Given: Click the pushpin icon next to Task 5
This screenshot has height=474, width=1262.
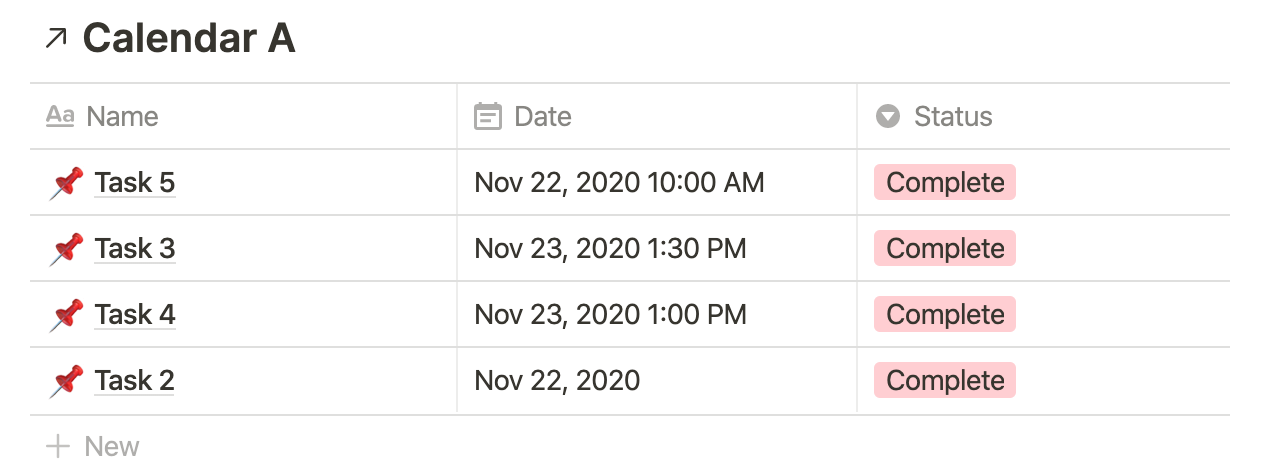Looking at the screenshot, I should click(66, 183).
